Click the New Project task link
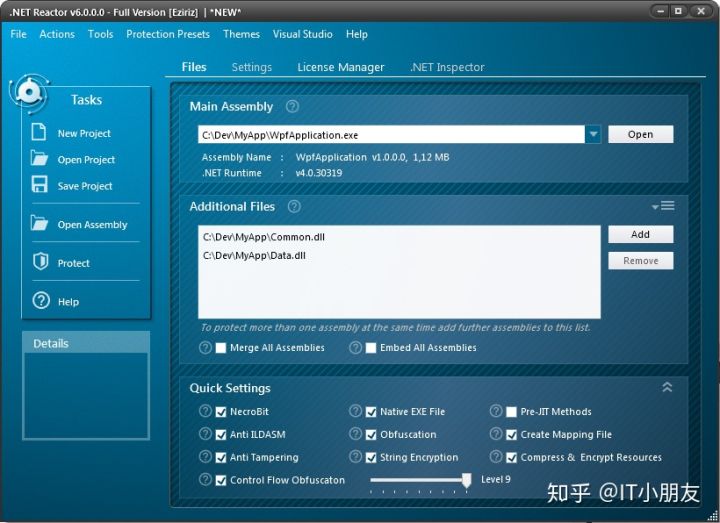 click(x=84, y=133)
